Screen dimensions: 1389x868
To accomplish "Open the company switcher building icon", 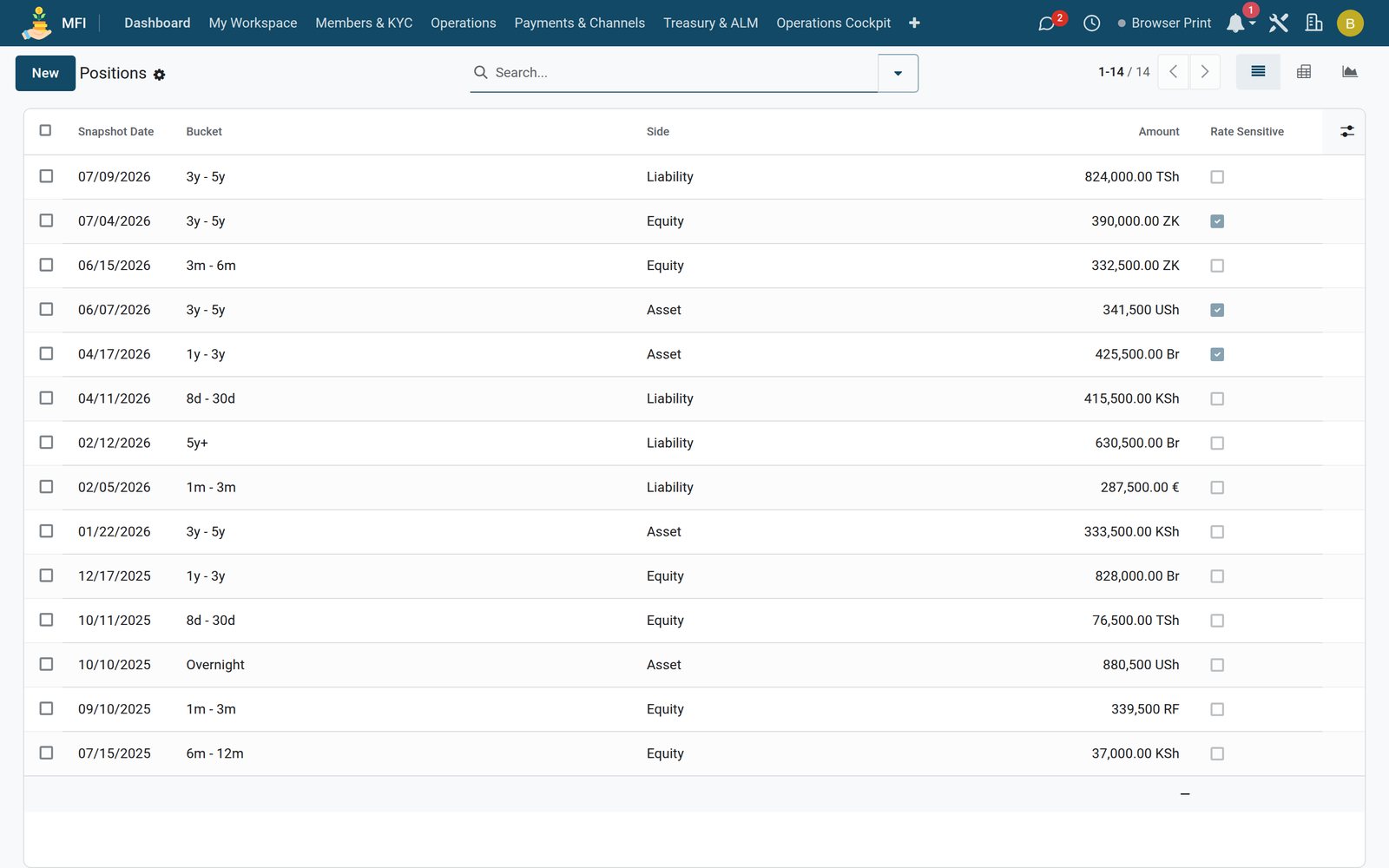I will [x=1314, y=23].
